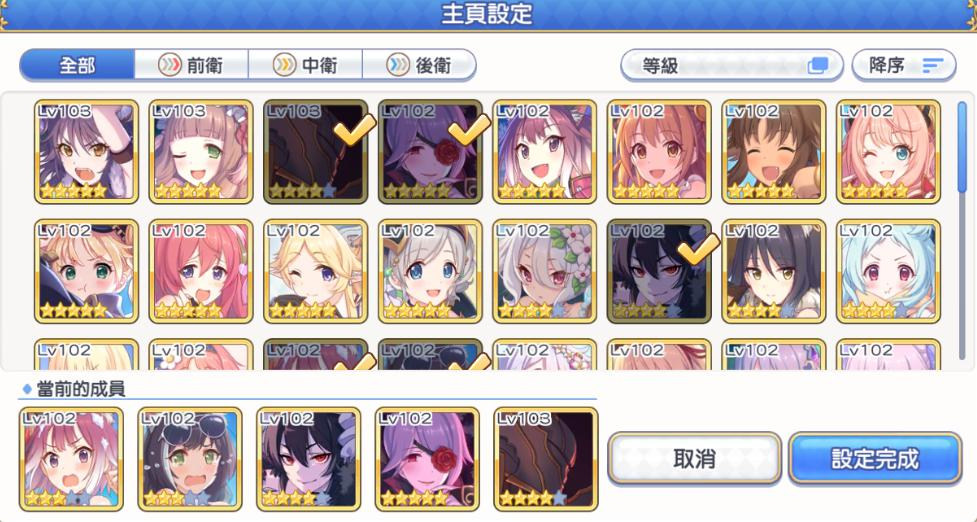Deselect the dark armored Lv103 character

[x=315, y=151]
